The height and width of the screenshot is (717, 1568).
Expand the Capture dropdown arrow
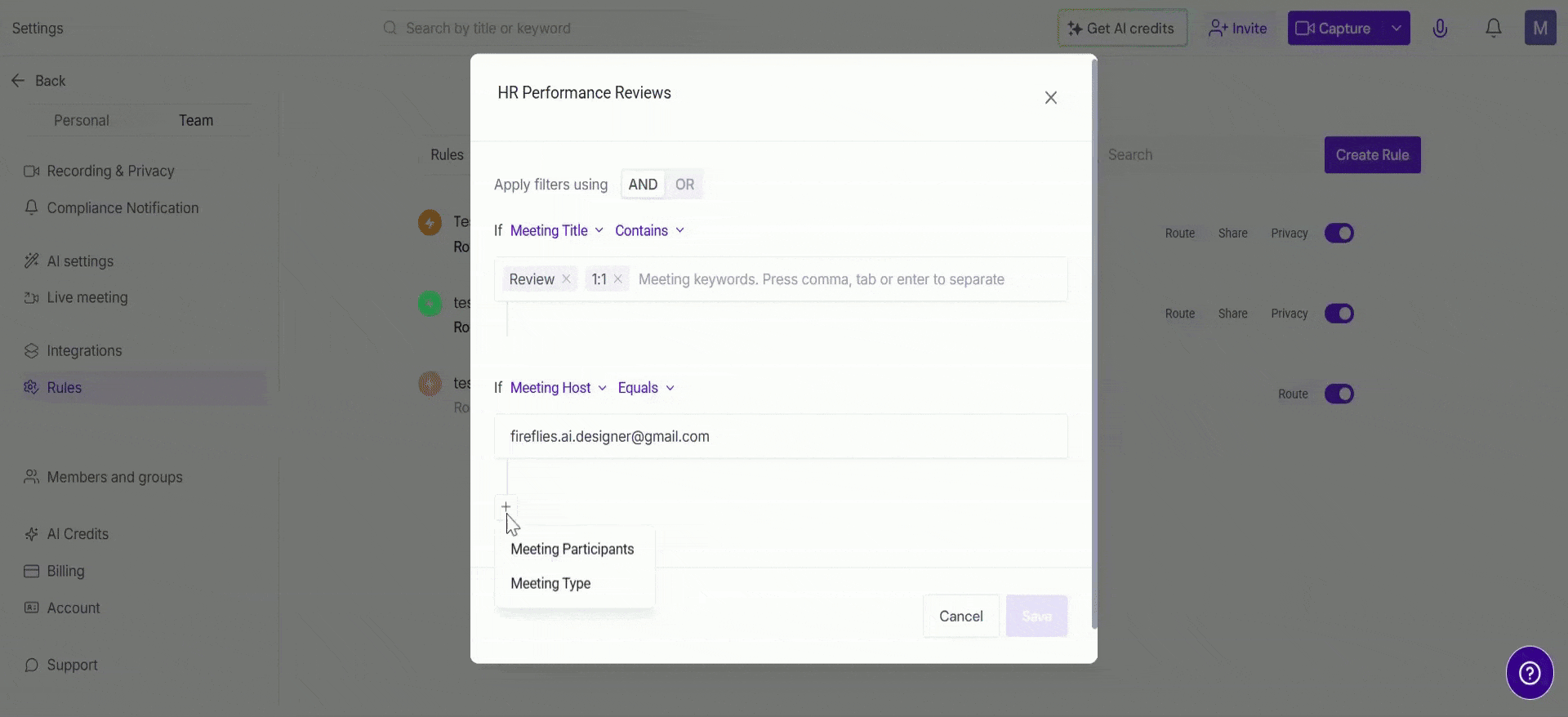click(1396, 29)
